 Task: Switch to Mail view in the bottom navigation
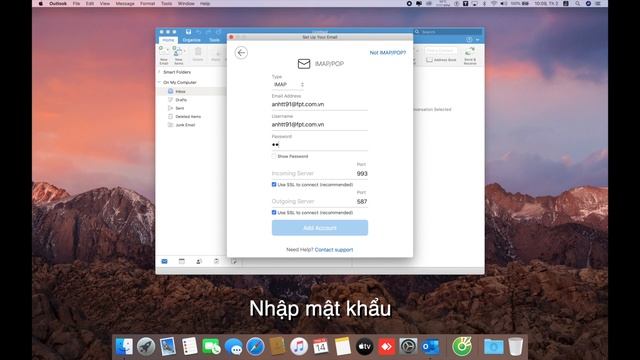164,261
